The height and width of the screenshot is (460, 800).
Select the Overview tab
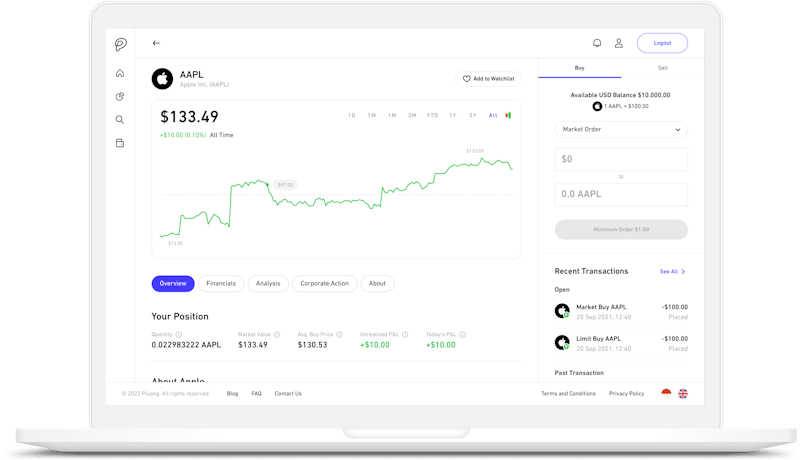coord(173,284)
